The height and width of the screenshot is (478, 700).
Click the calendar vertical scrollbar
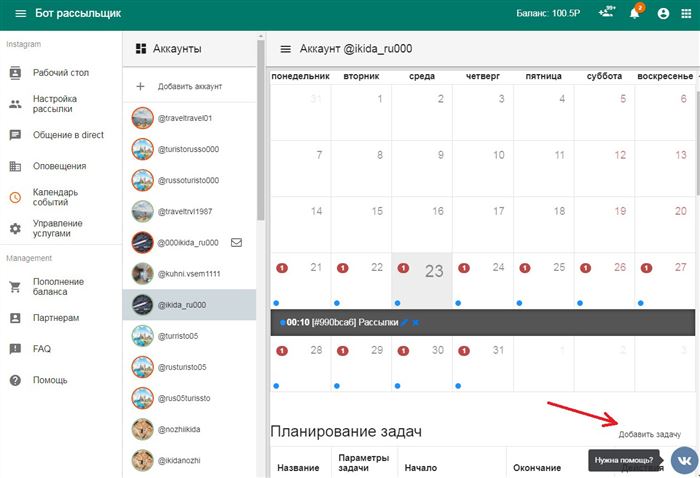point(697,143)
